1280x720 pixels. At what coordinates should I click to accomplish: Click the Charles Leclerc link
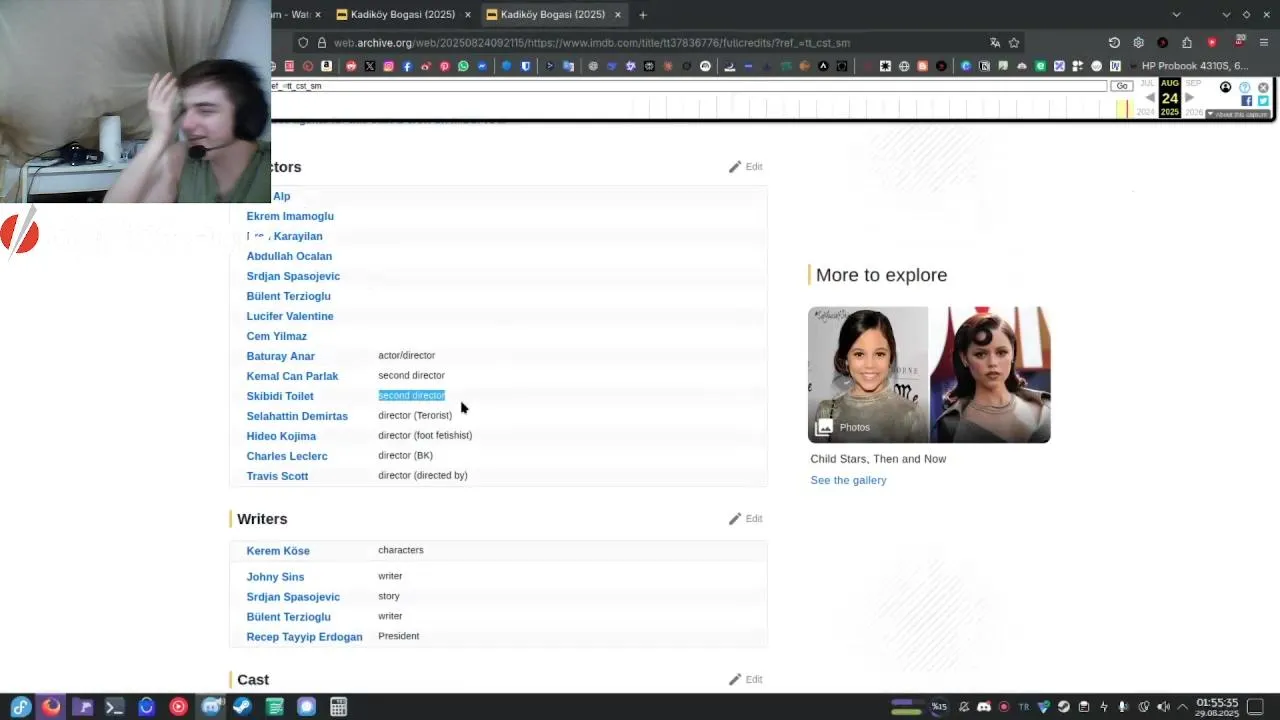tap(287, 456)
